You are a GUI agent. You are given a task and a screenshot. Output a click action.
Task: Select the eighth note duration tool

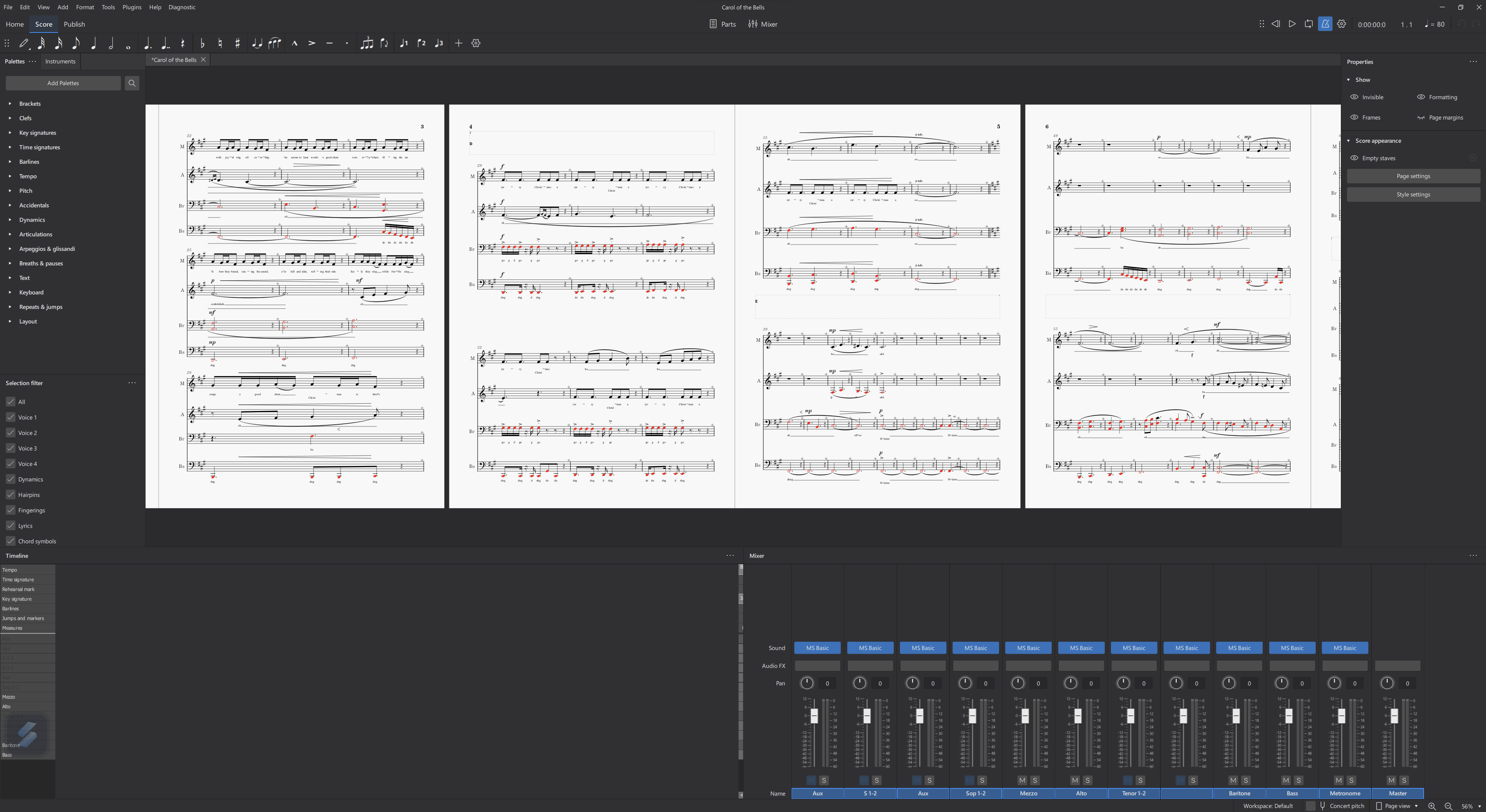point(75,43)
